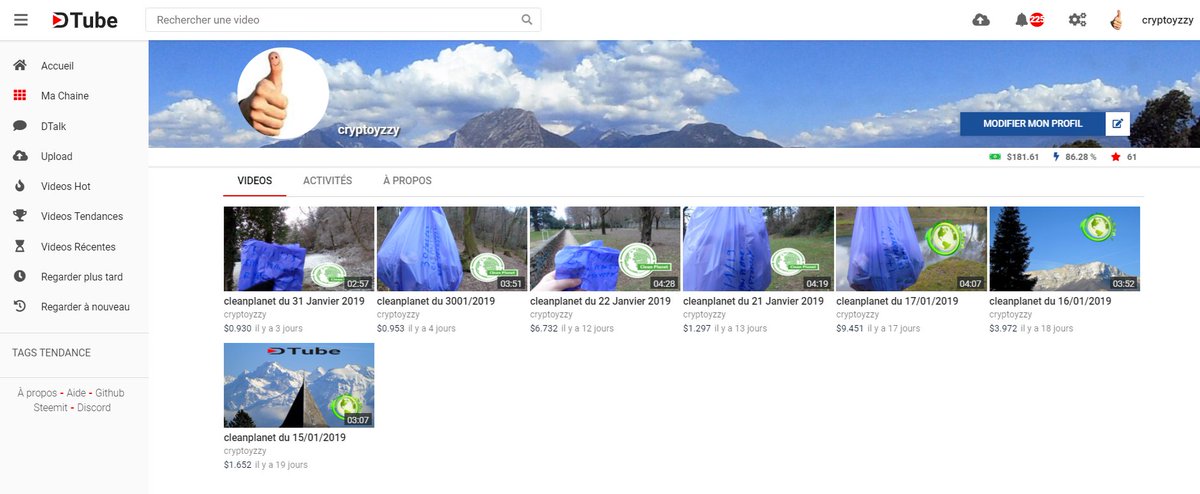
Task: Click title text cleanplanet du 17/01/2019
Action: pos(897,301)
